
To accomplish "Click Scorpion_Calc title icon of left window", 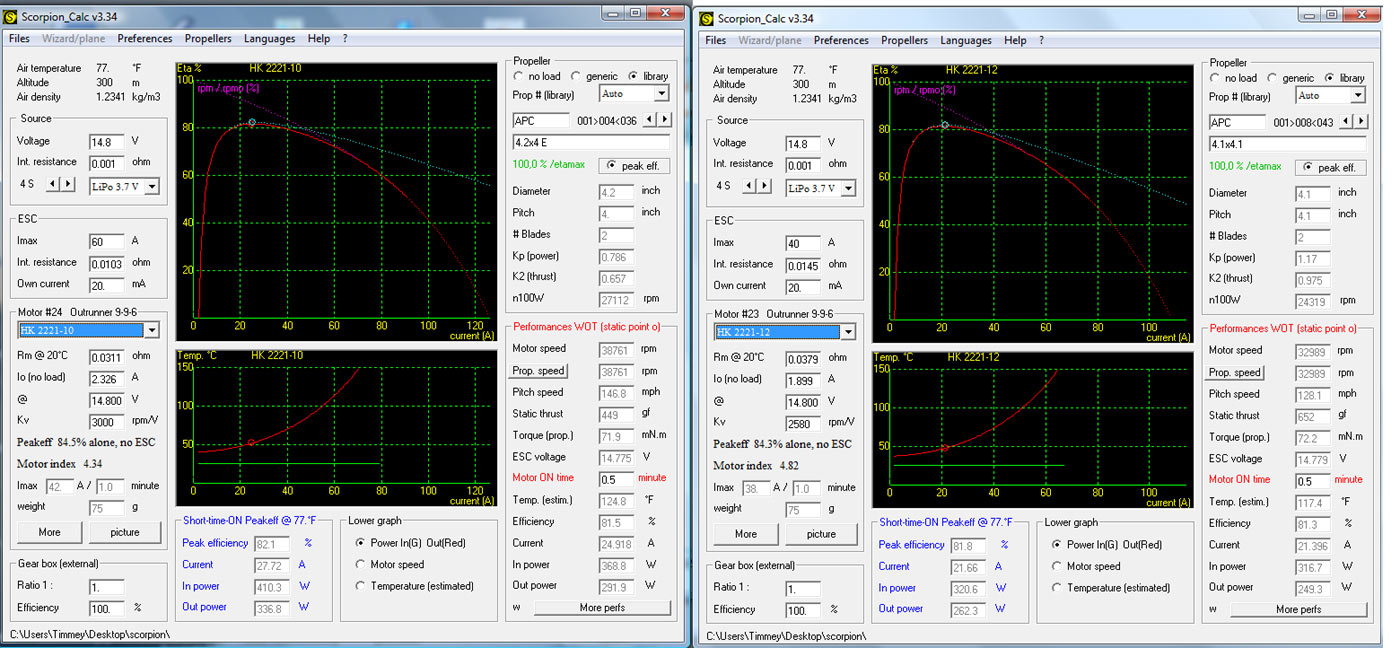I will 10,17.
